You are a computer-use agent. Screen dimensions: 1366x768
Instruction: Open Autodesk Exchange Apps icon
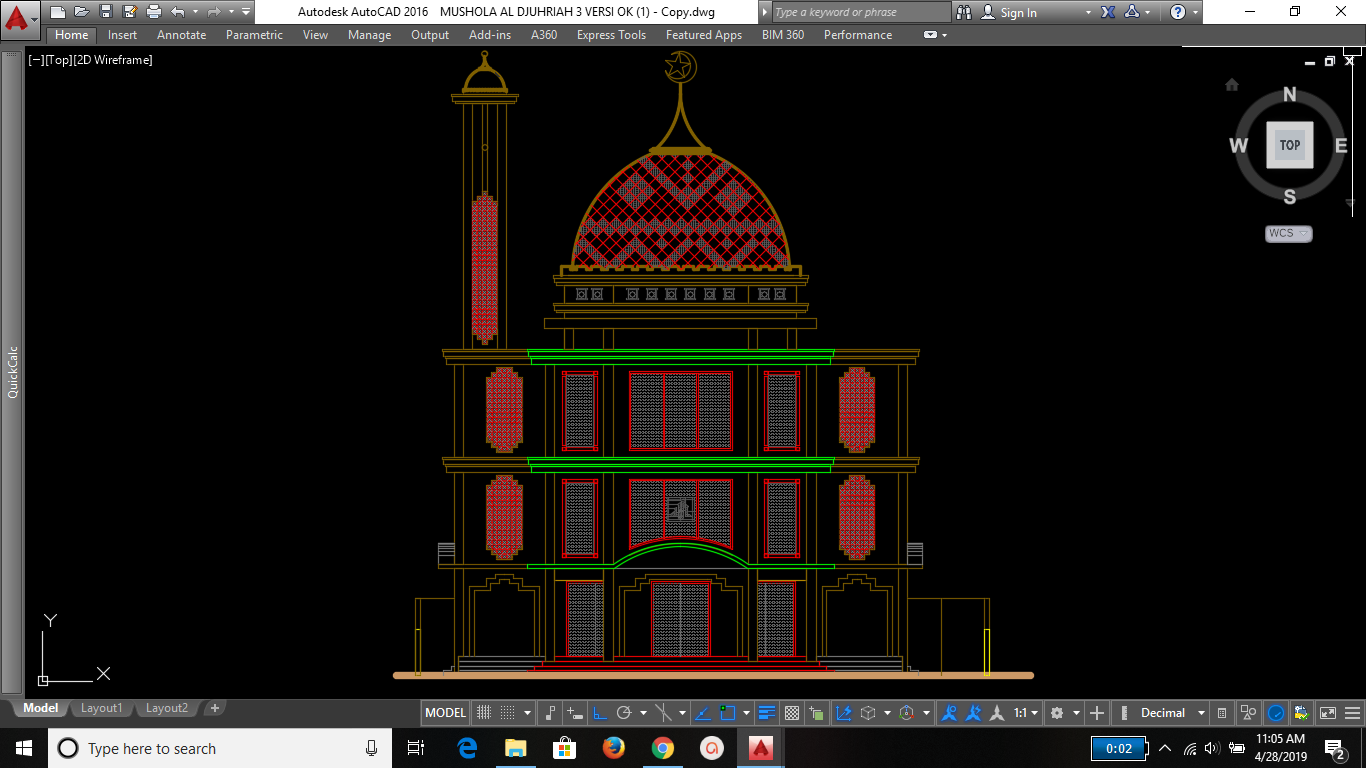tap(1108, 12)
